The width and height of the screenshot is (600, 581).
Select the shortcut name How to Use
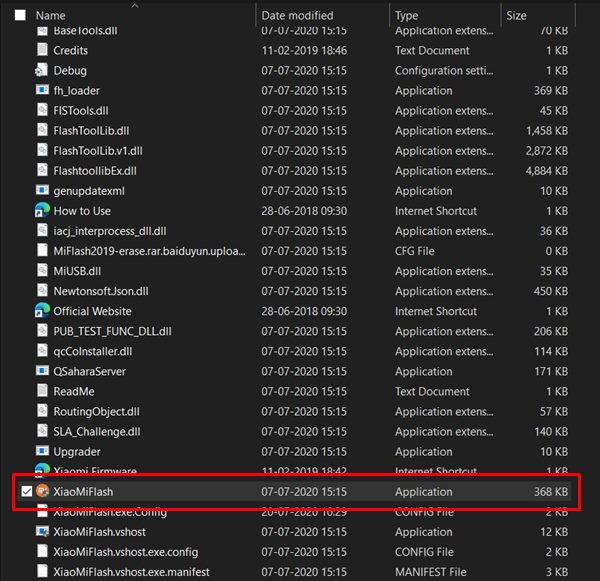point(82,211)
